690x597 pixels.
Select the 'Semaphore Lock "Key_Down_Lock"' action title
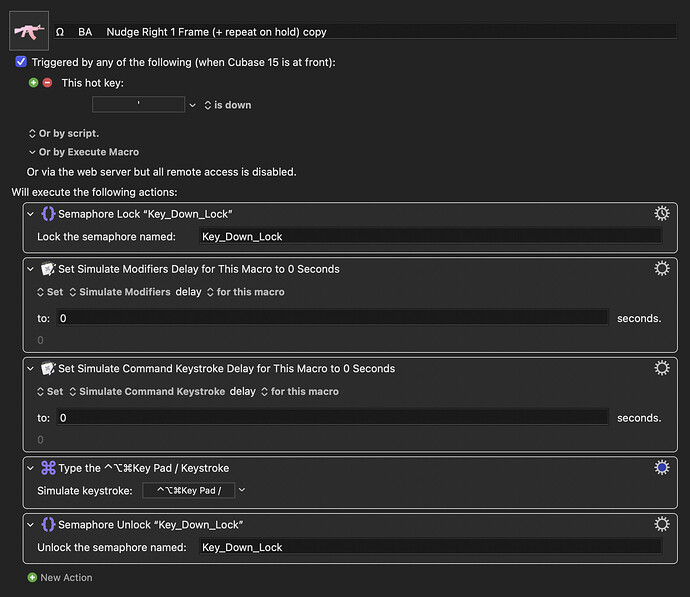[145, 214]
